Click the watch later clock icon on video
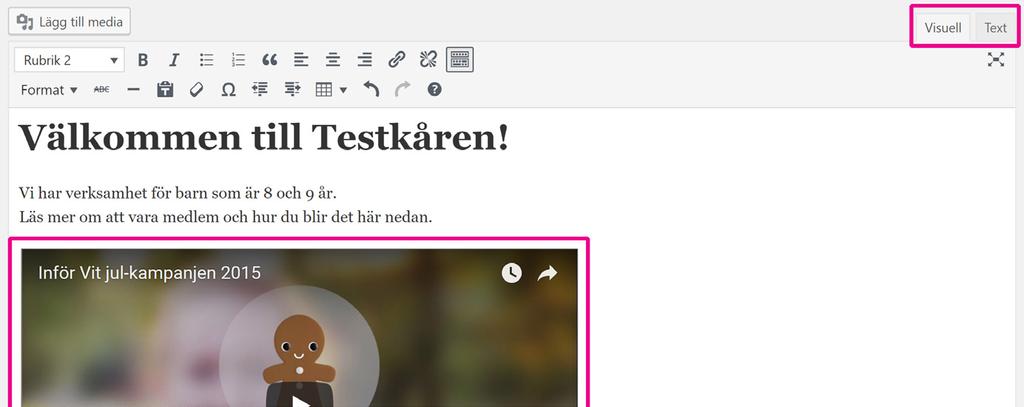Viewport: 1024px width, 407px height. point(511,273)
